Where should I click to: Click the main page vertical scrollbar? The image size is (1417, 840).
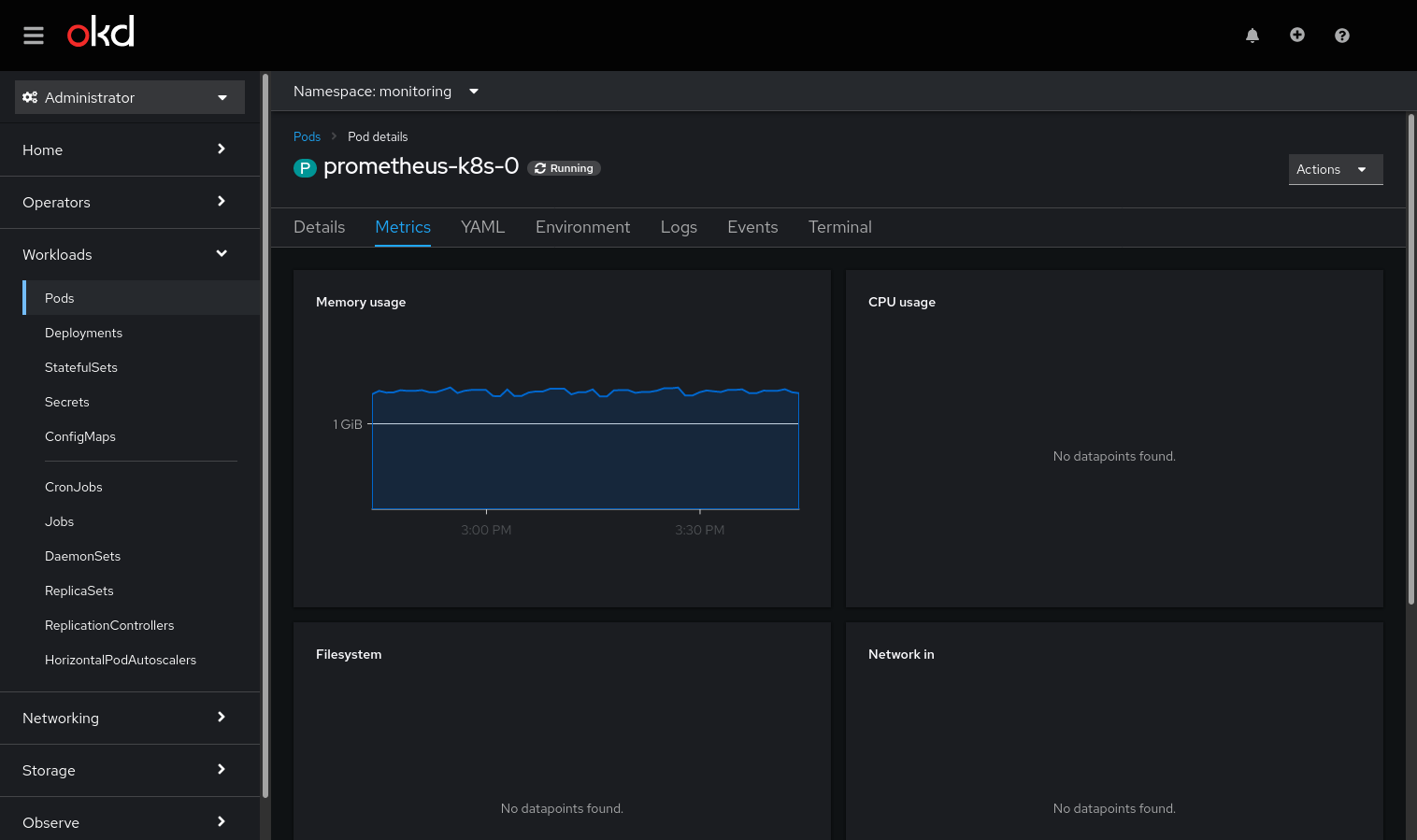[1410, 360]
